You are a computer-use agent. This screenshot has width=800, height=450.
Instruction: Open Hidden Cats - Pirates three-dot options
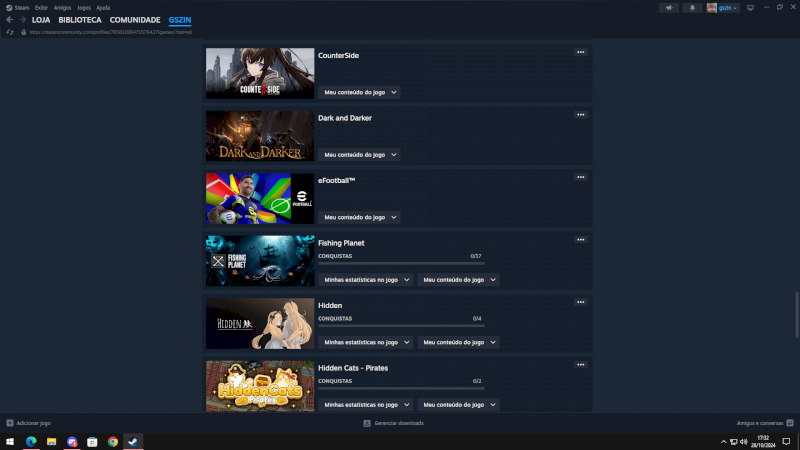tap(581, 365)
